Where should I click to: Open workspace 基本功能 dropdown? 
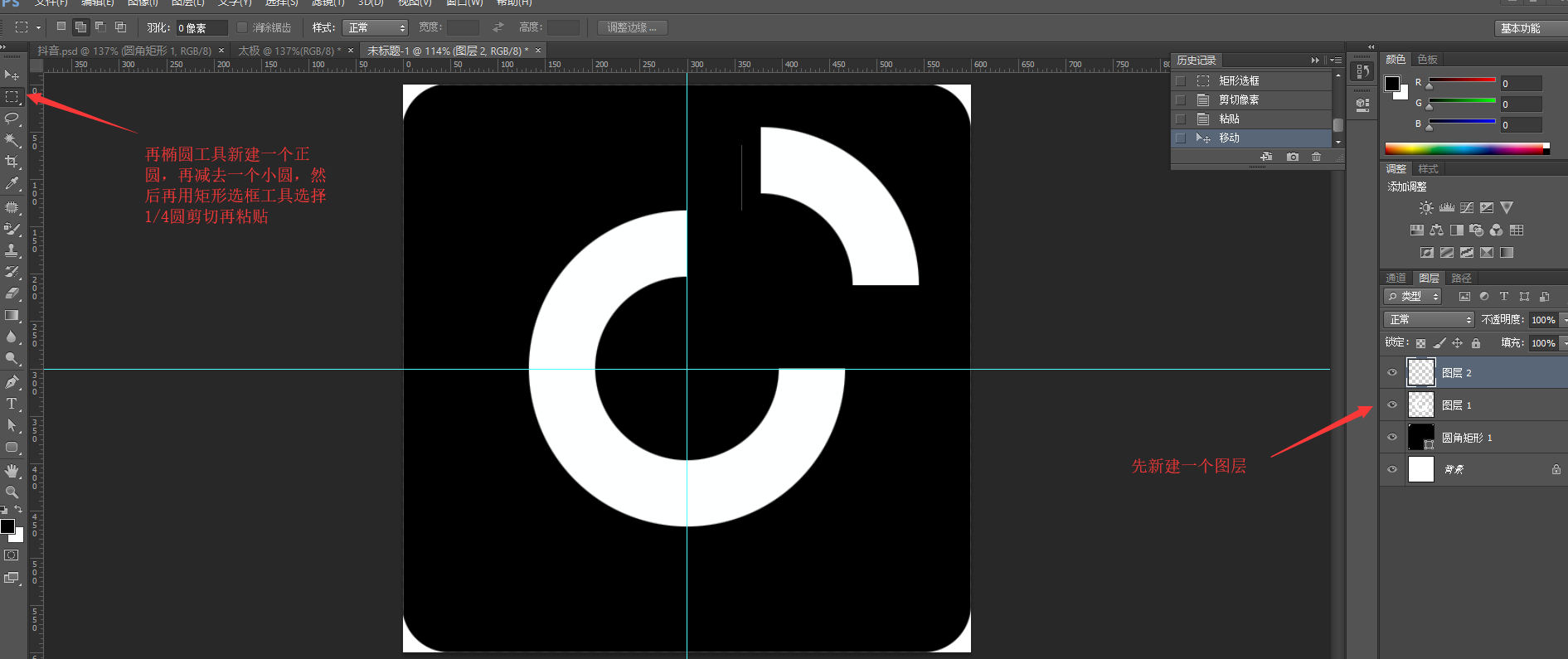1531,28
